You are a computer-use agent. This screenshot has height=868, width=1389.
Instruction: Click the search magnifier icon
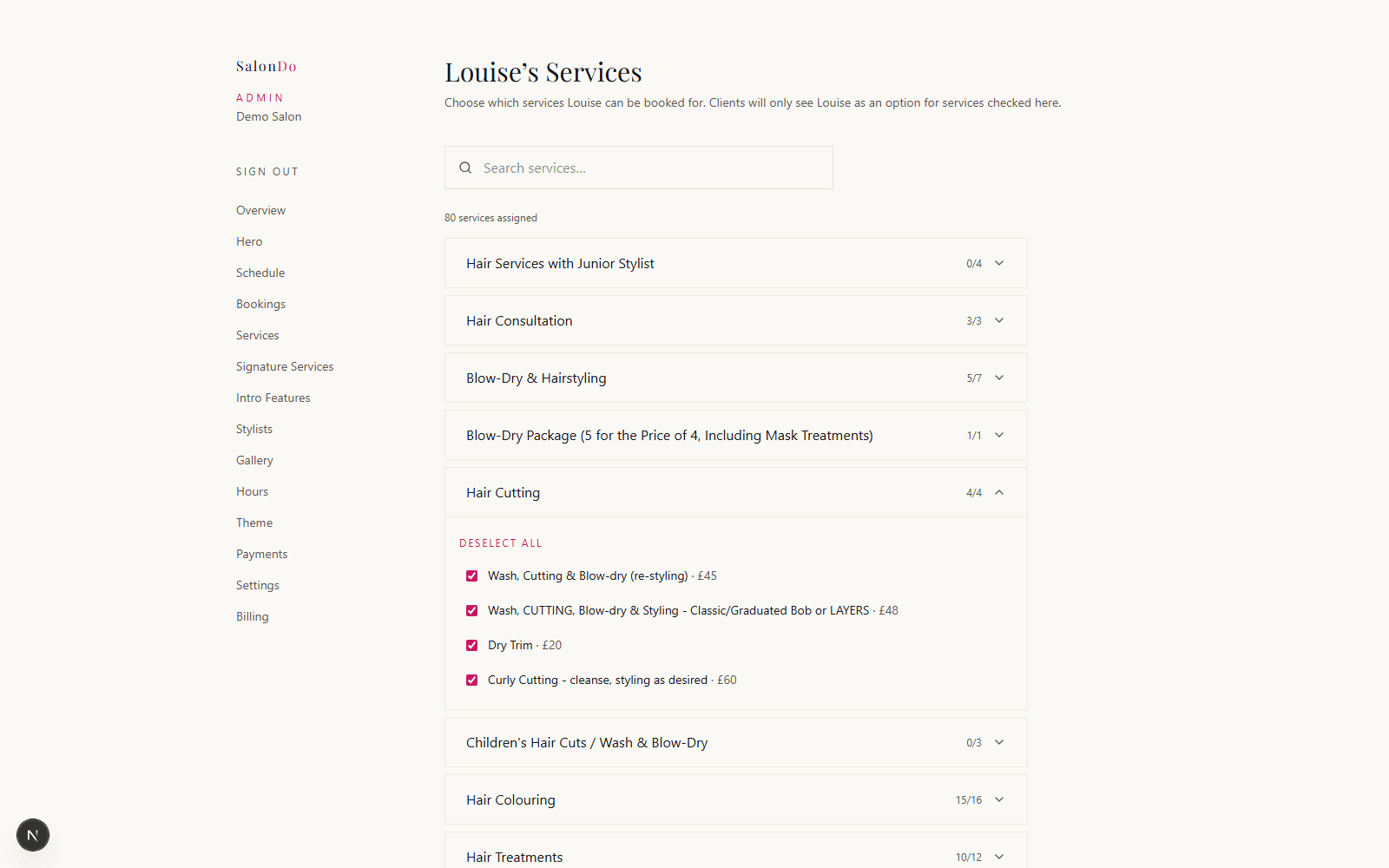click(x=465, y=168)
